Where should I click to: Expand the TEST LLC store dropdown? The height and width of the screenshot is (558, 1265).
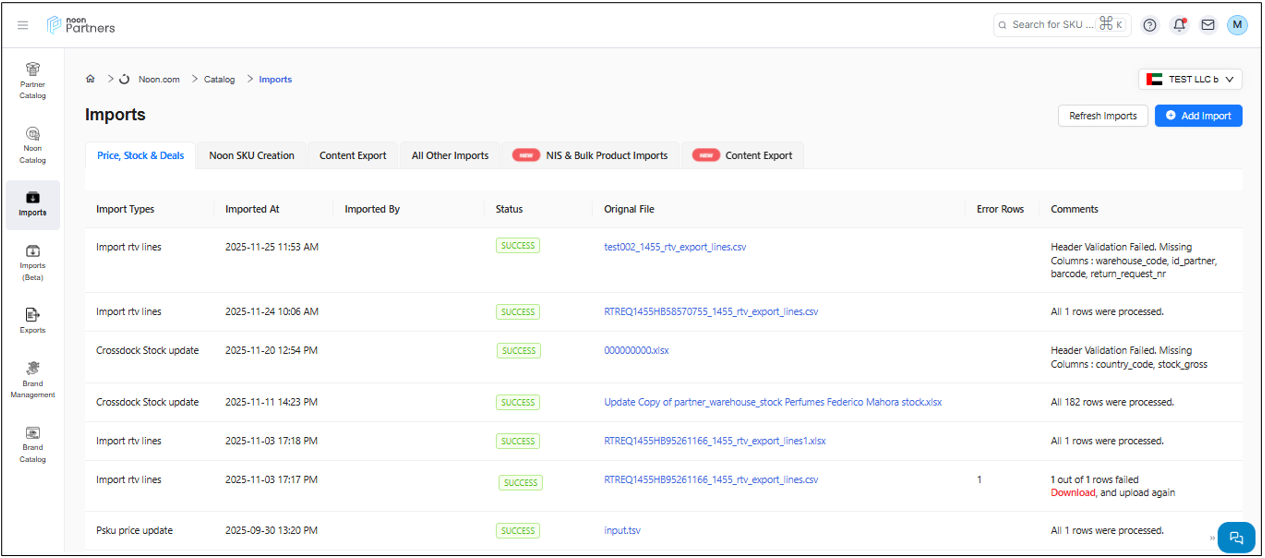pos(1190,79)
